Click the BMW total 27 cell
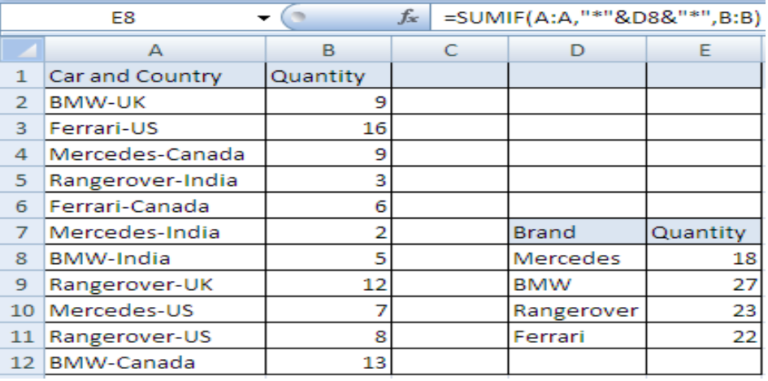 [x=704, y=284]
